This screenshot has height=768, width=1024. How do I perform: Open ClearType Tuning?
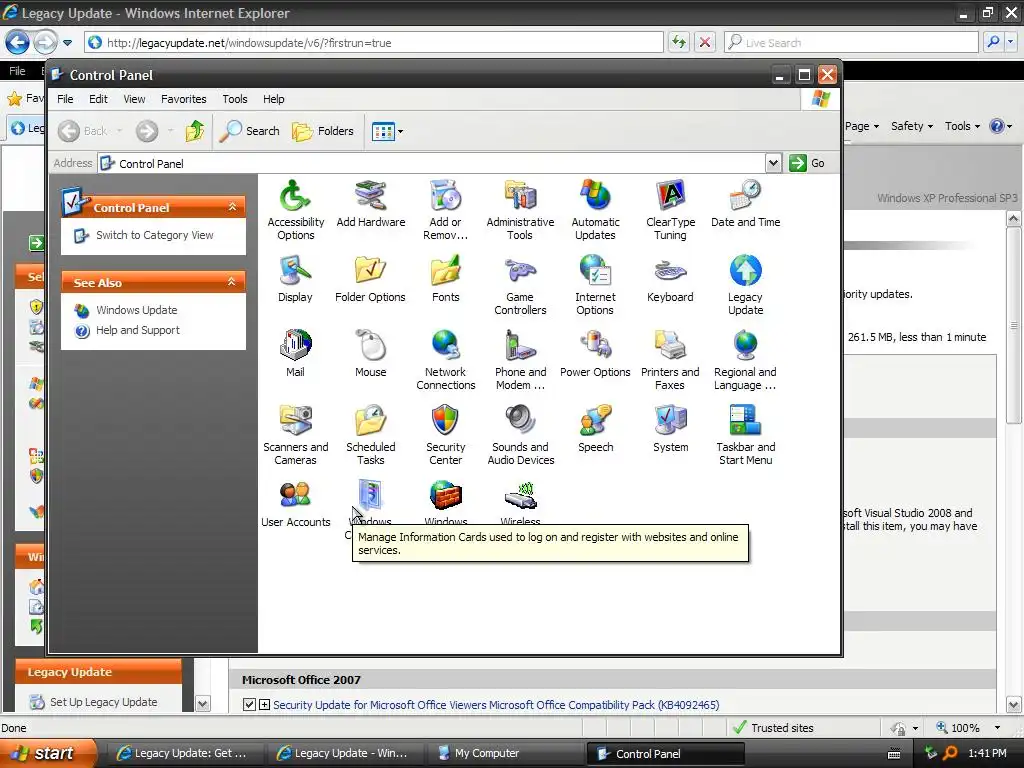pos(670,209)
